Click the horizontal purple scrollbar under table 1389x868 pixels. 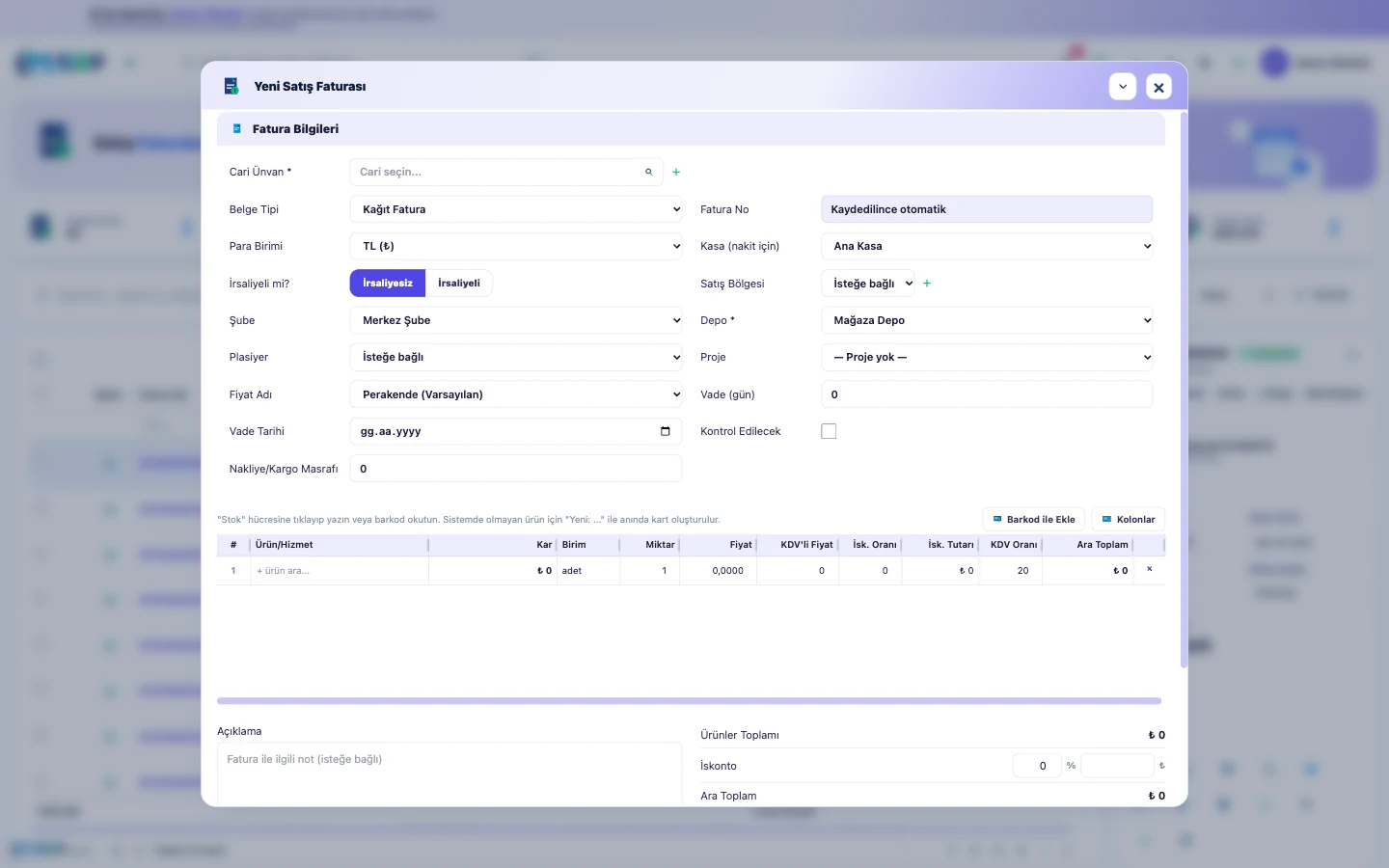(x=689, y=701)
